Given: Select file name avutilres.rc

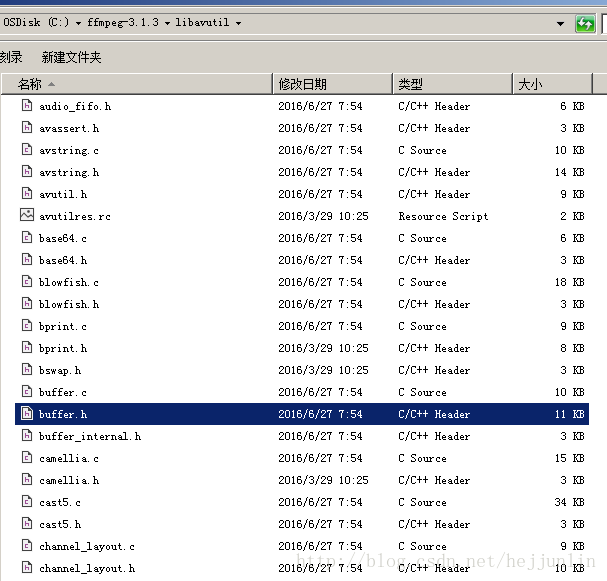Looking at the screenshot, I should tap(75, 216).
